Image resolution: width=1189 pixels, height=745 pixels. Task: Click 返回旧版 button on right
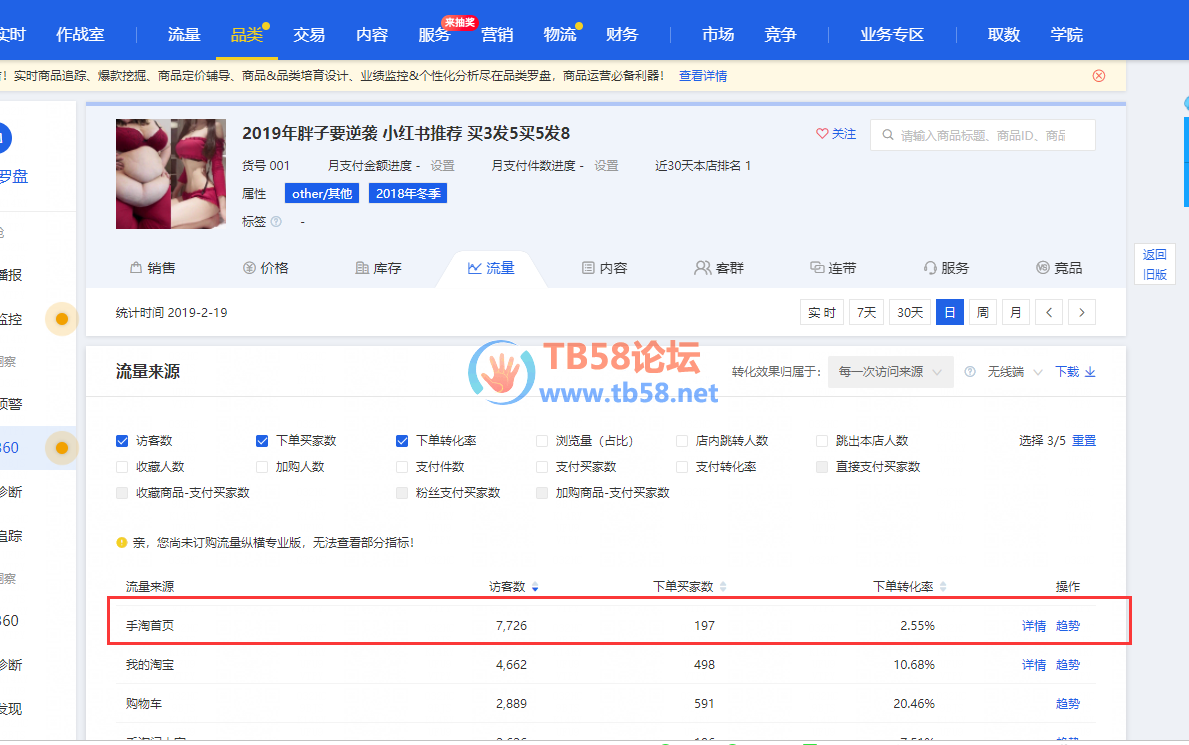click(1154, 264)
